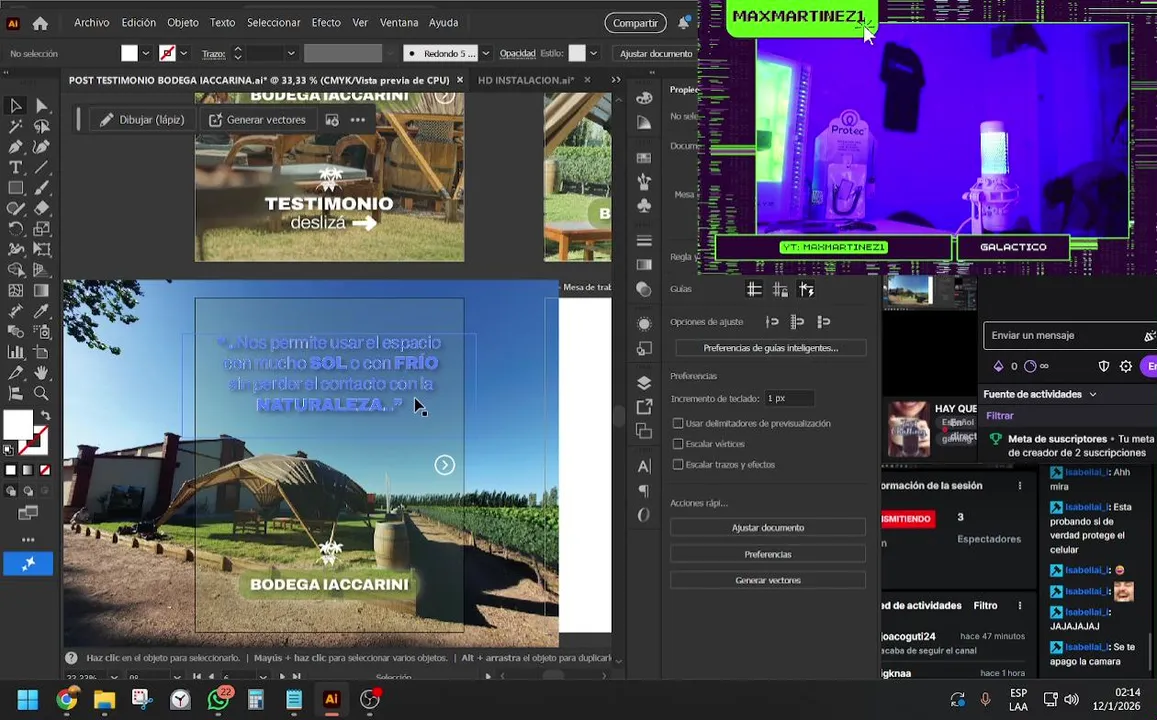Toggle show guides icon in Guías
Screen dimensions: 1157x720
(754, 289)
